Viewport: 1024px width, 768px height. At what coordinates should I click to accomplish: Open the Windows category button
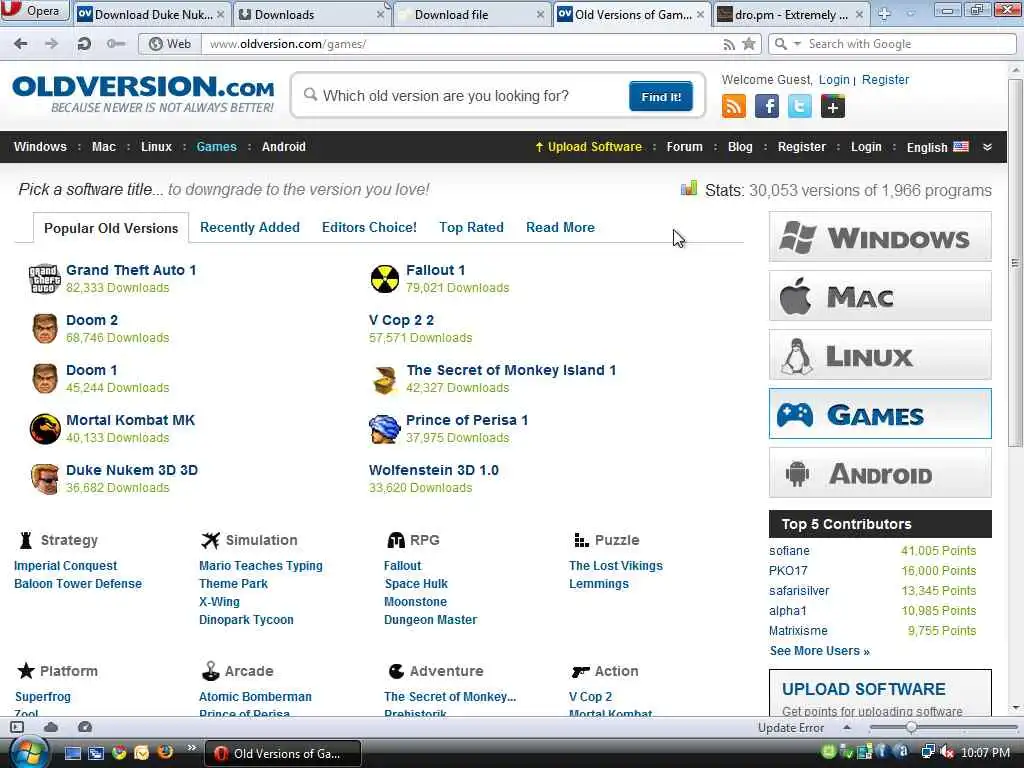(x=880, y=236)
